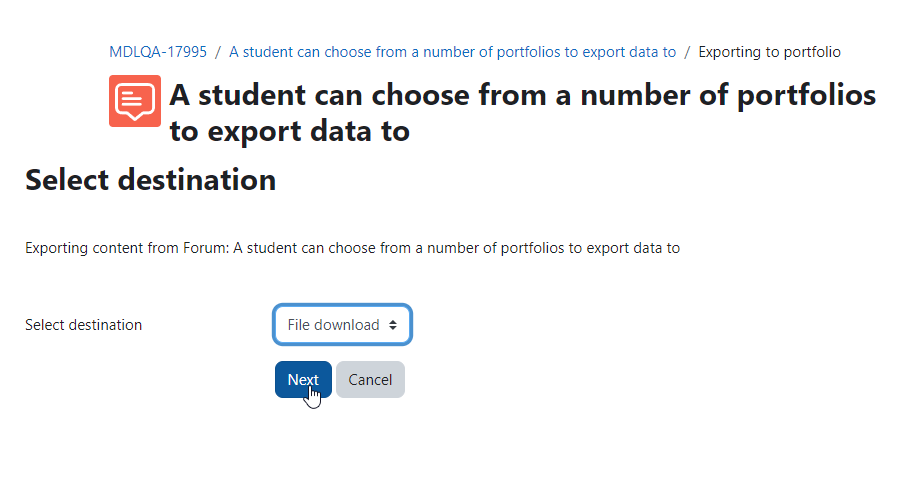Click the Exporting to portfolio breadcrumb item
The width and height of the screenshot is (905, 492).
(769, 52)
